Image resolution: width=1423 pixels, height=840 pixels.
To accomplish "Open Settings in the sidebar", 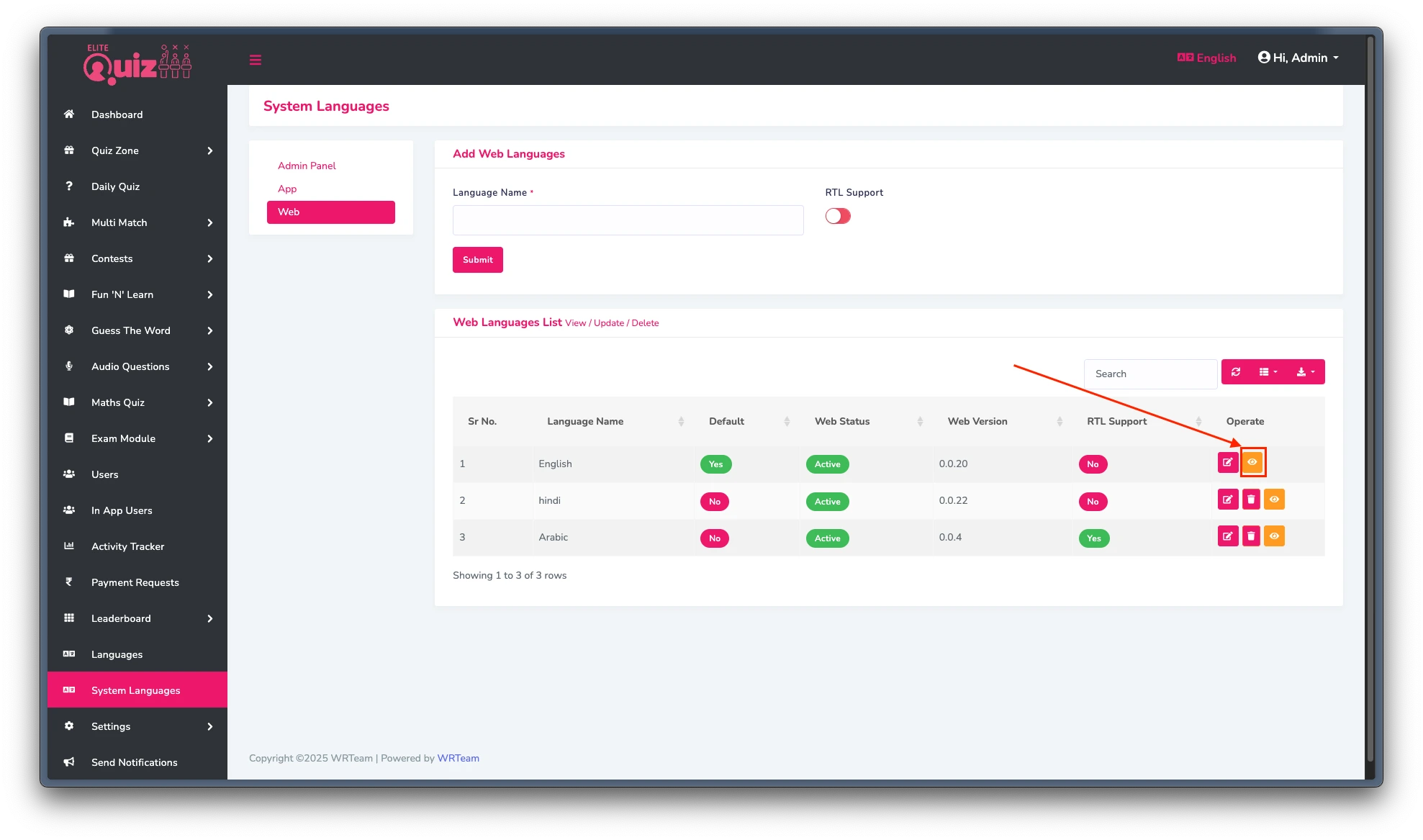I will [111, 726].
